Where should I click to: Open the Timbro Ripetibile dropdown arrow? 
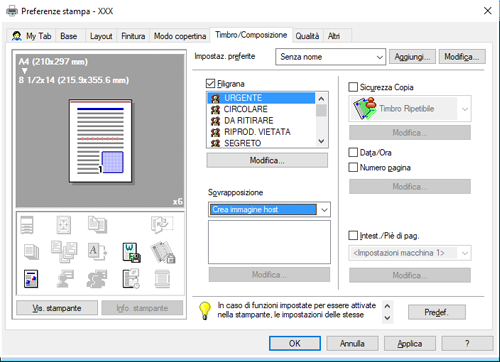pyautogui.click(x=465, y=109)
